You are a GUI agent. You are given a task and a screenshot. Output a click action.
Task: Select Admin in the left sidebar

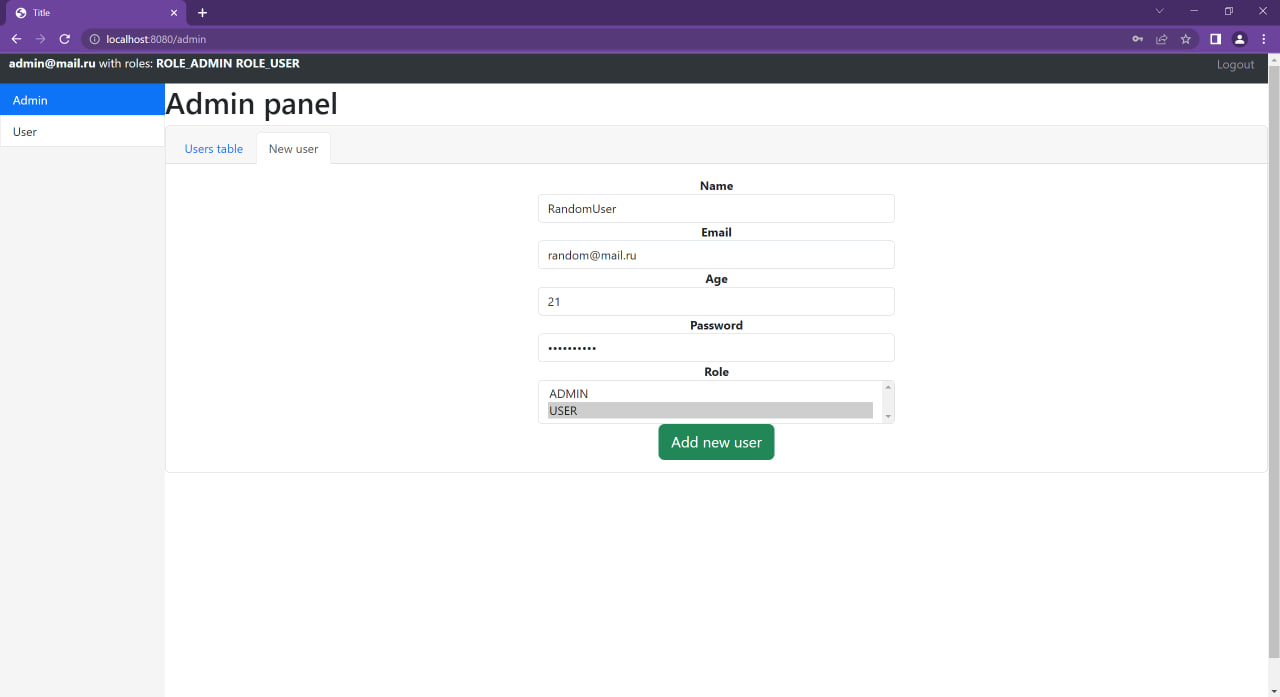[x=82, y=100]
